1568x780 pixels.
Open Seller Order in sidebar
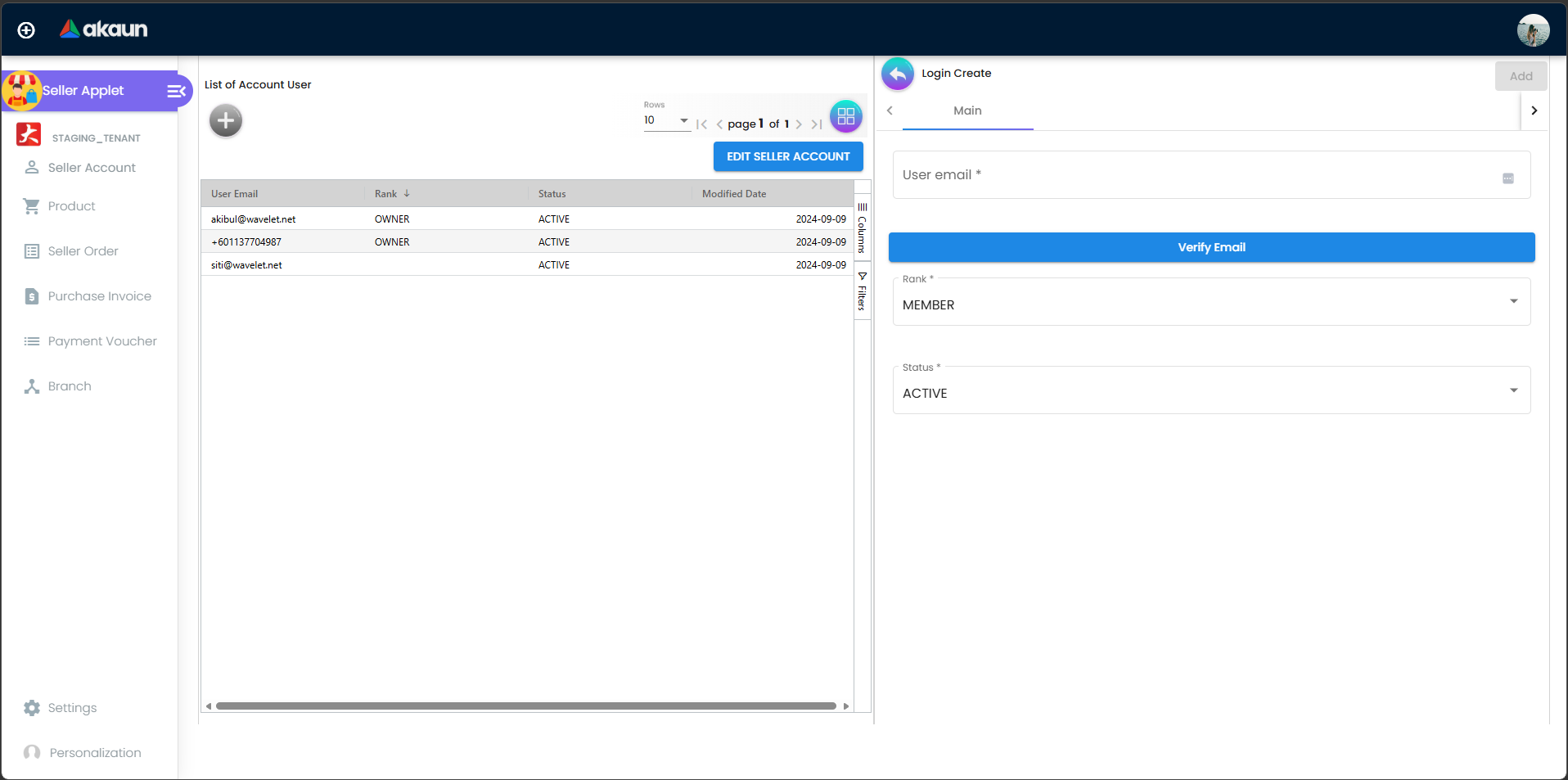(83, 251)
